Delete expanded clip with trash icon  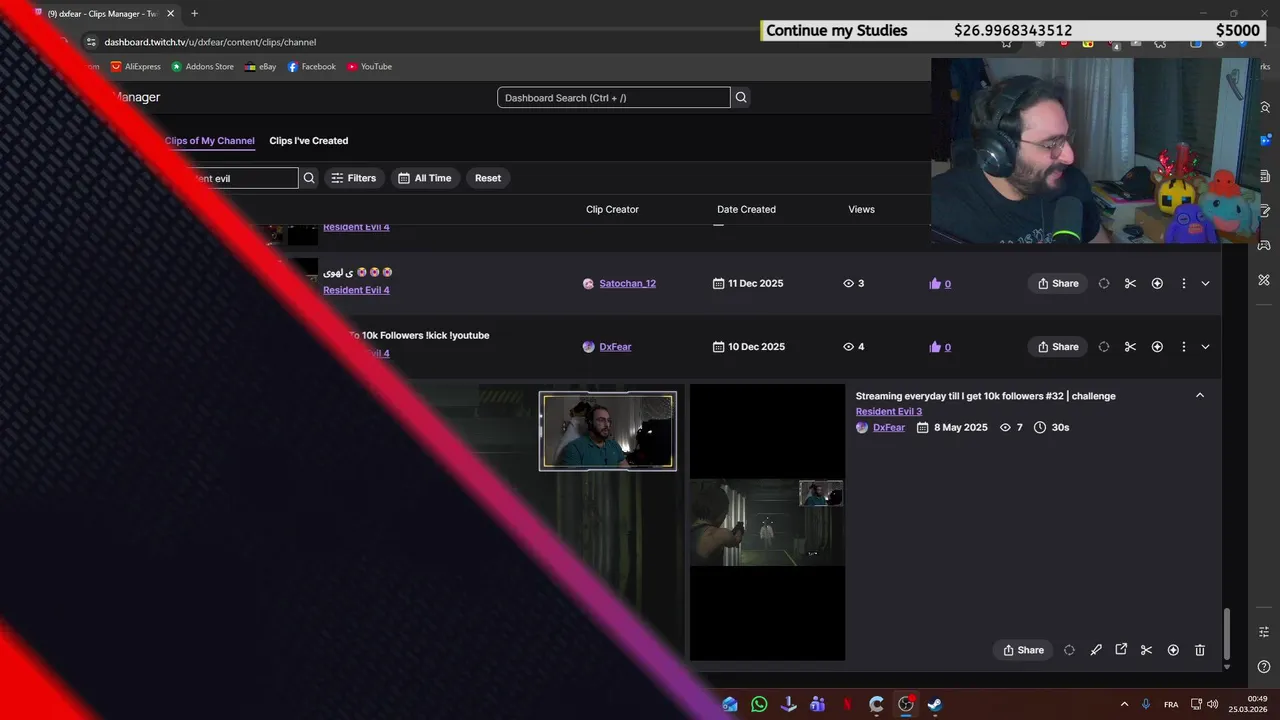tap(1200, 650)
